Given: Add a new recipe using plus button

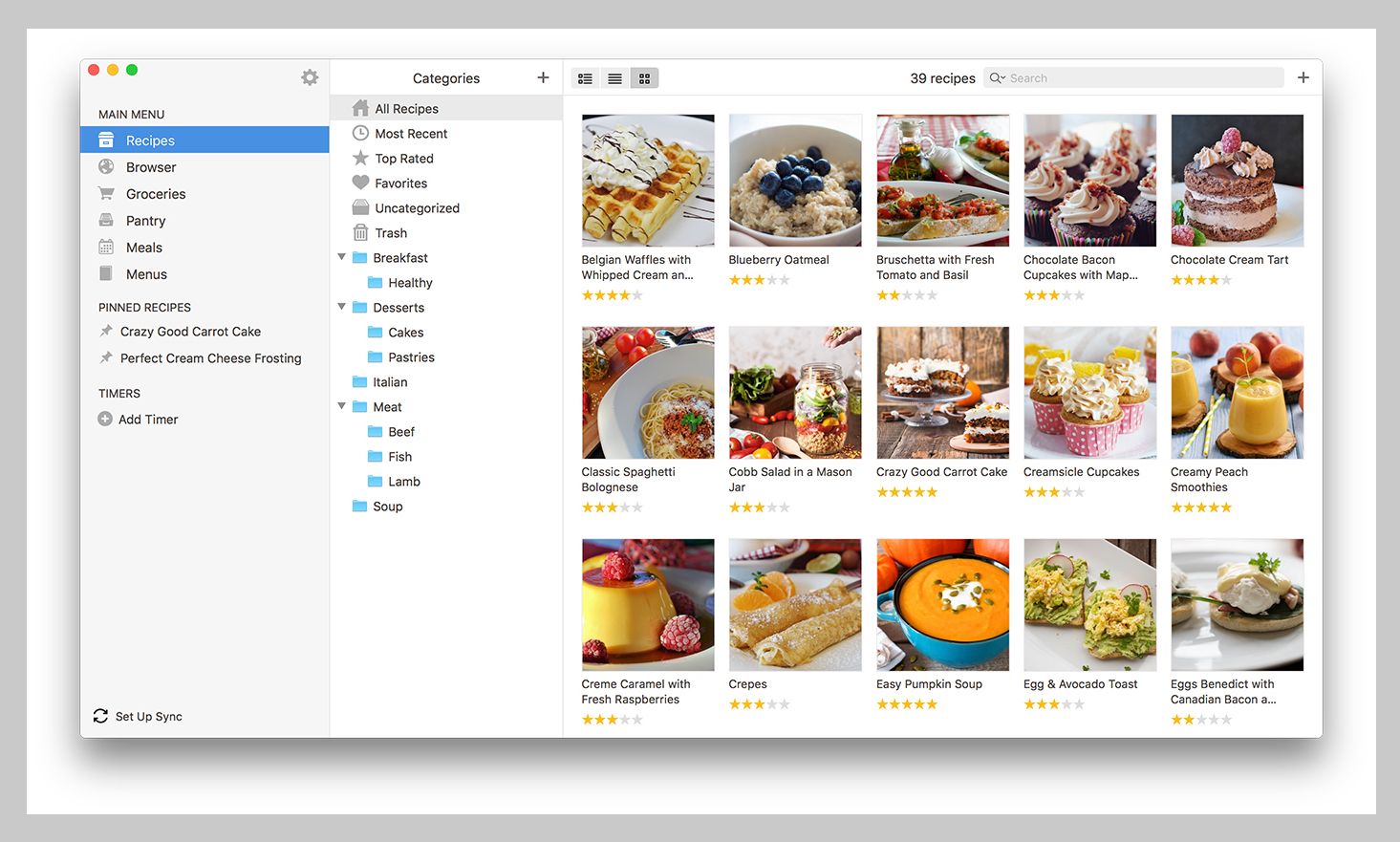Looking at the screenshot, I should click(x=1303, y=77).
